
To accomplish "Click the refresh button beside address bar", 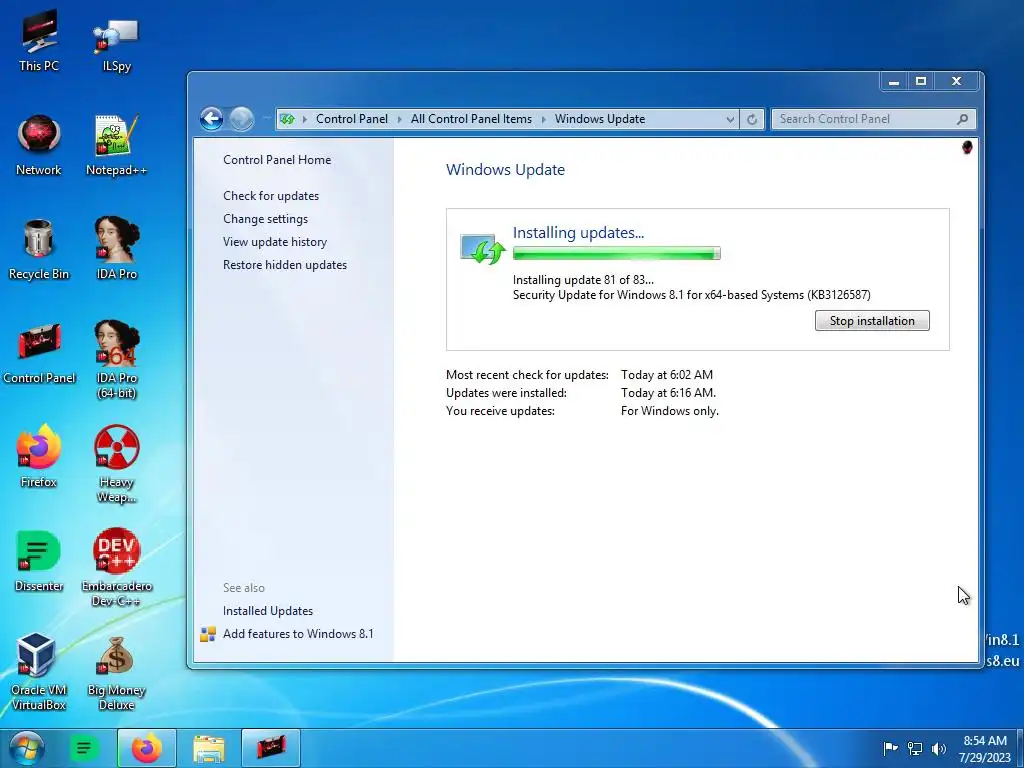I will pos(752,119).
